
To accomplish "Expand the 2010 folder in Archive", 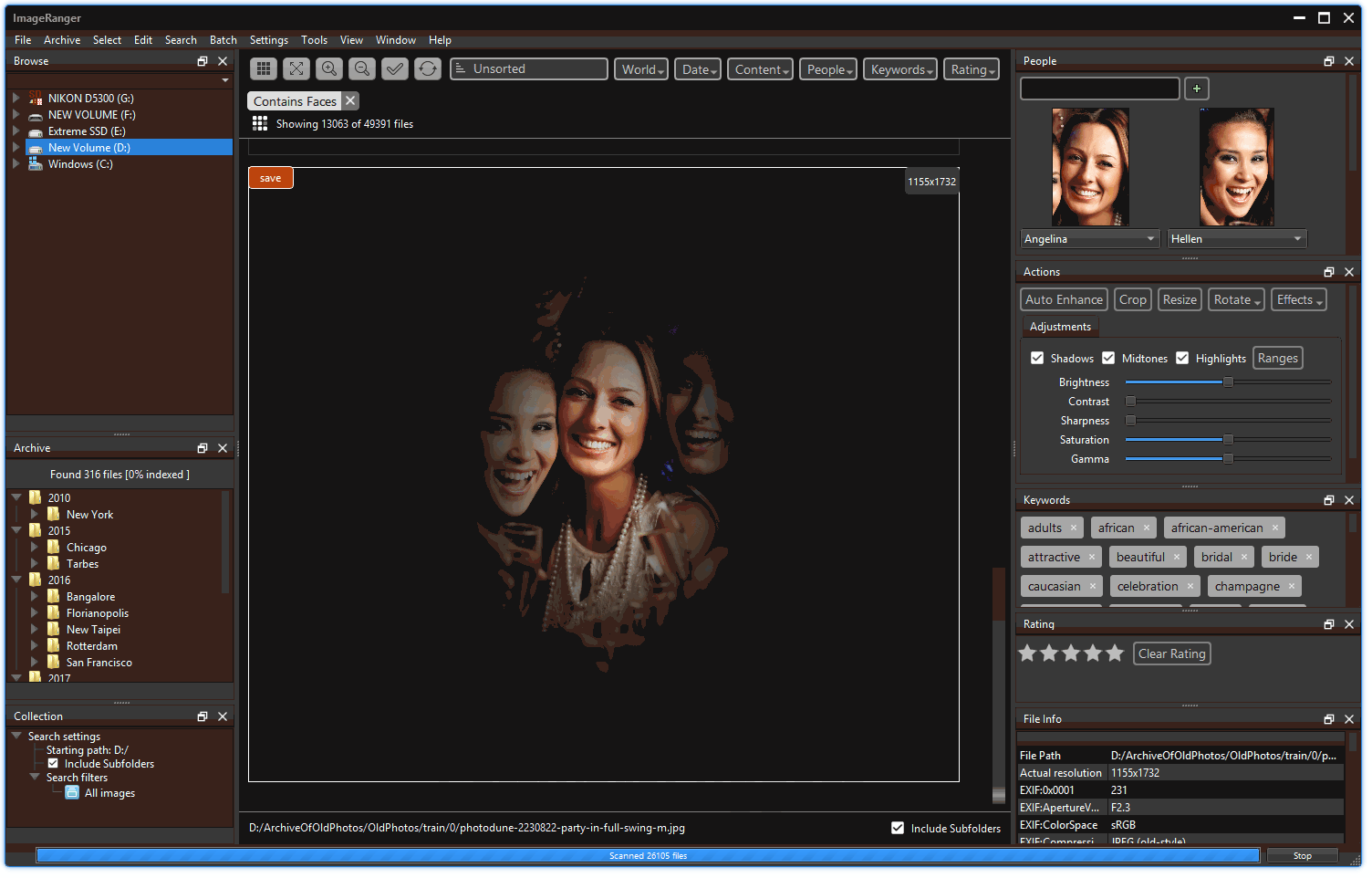I will pos(17,497).
